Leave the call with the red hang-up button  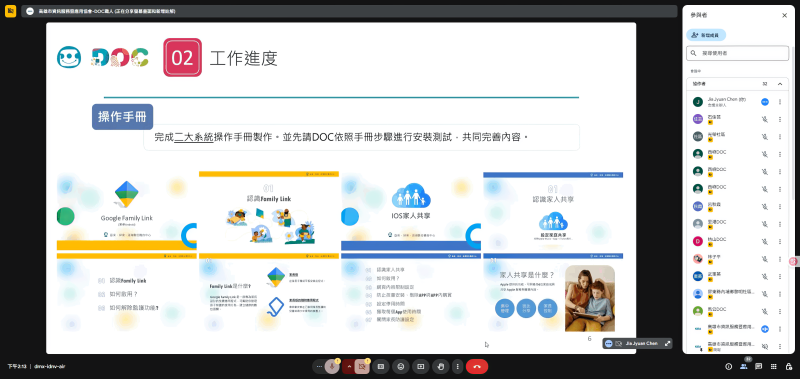click(477, 366)
